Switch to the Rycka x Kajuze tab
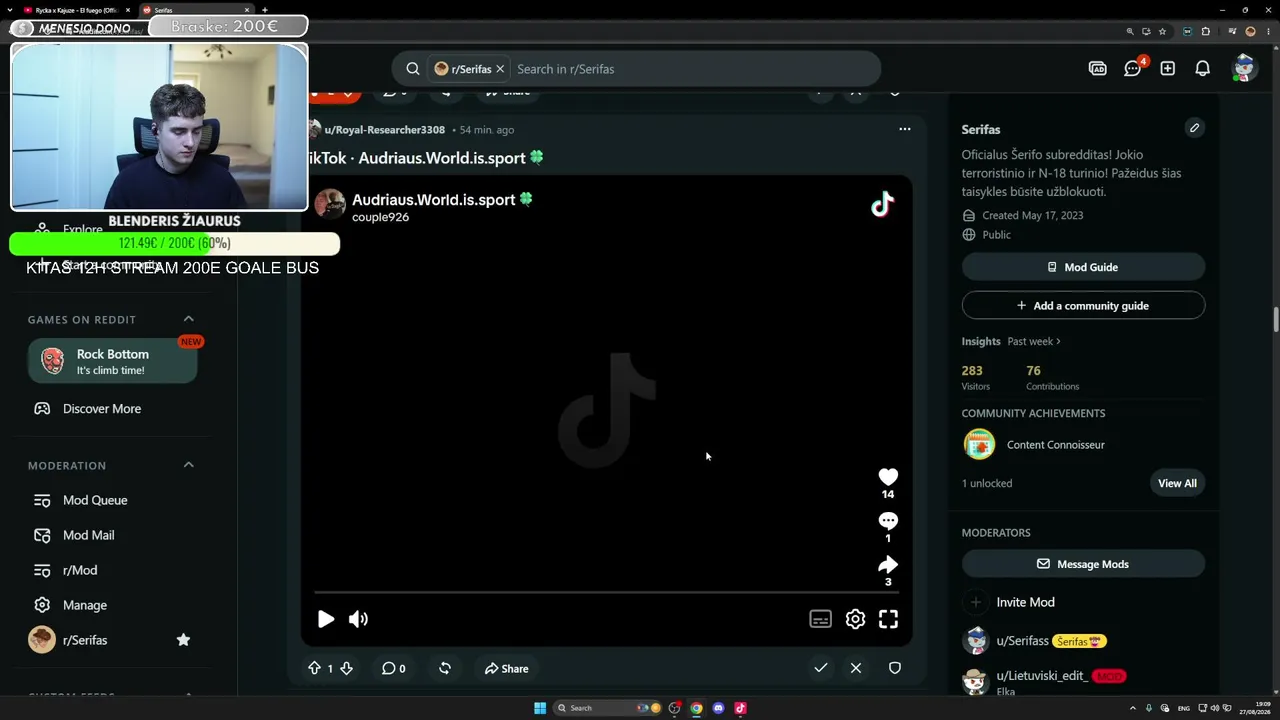The height and width of the screenshot is (720, 1280). pyautogui.click(x=77, y=10)
